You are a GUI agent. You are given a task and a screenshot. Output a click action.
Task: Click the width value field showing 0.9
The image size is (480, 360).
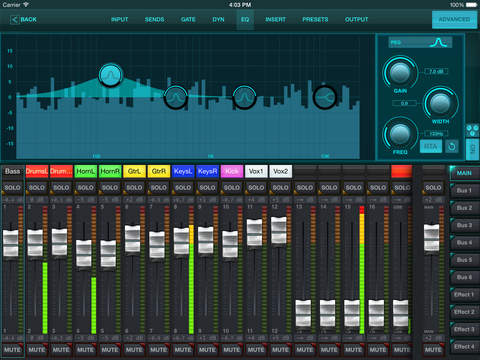point(404,103)
